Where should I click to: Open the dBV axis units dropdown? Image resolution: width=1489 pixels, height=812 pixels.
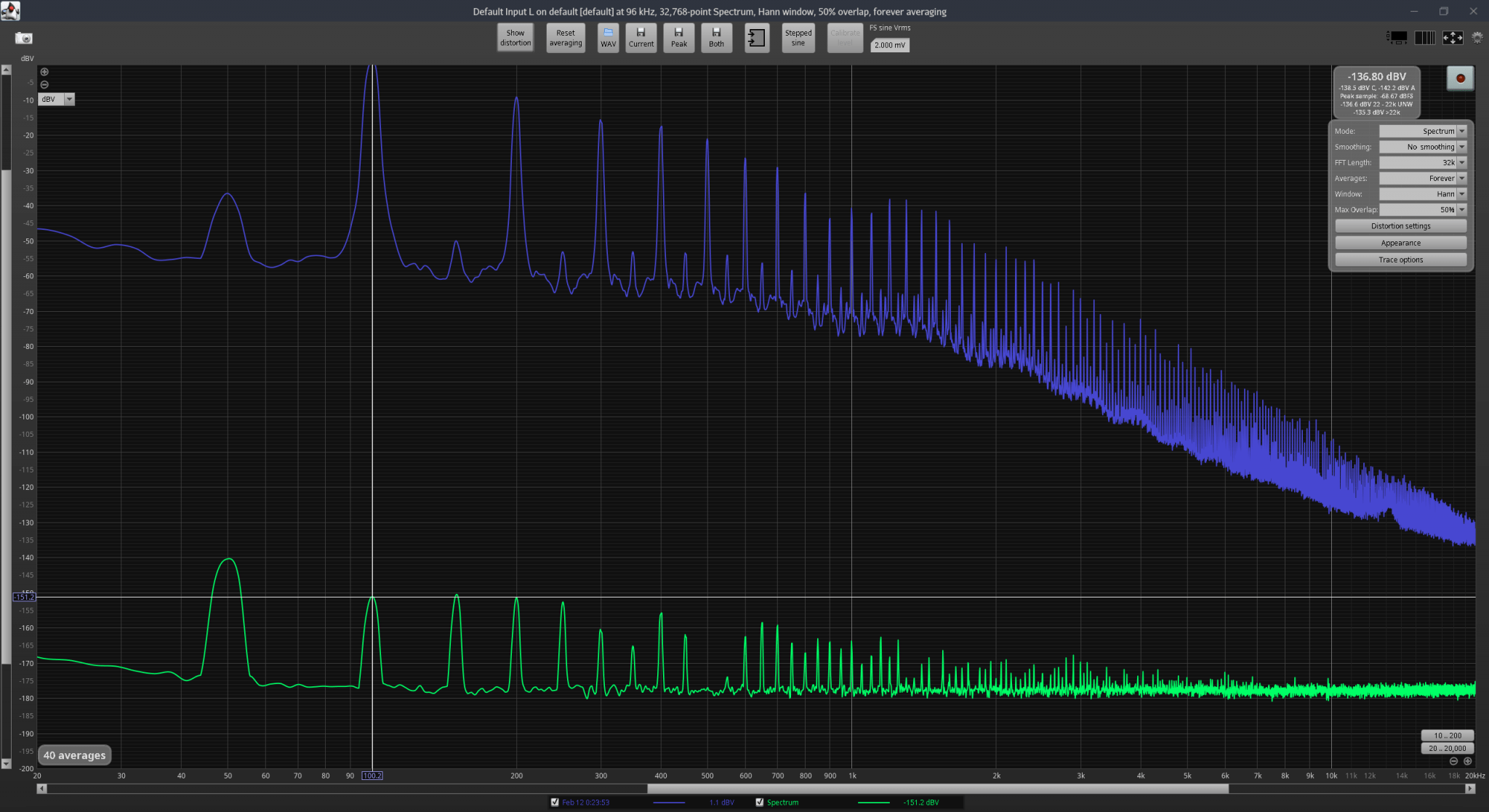point(57,100)
